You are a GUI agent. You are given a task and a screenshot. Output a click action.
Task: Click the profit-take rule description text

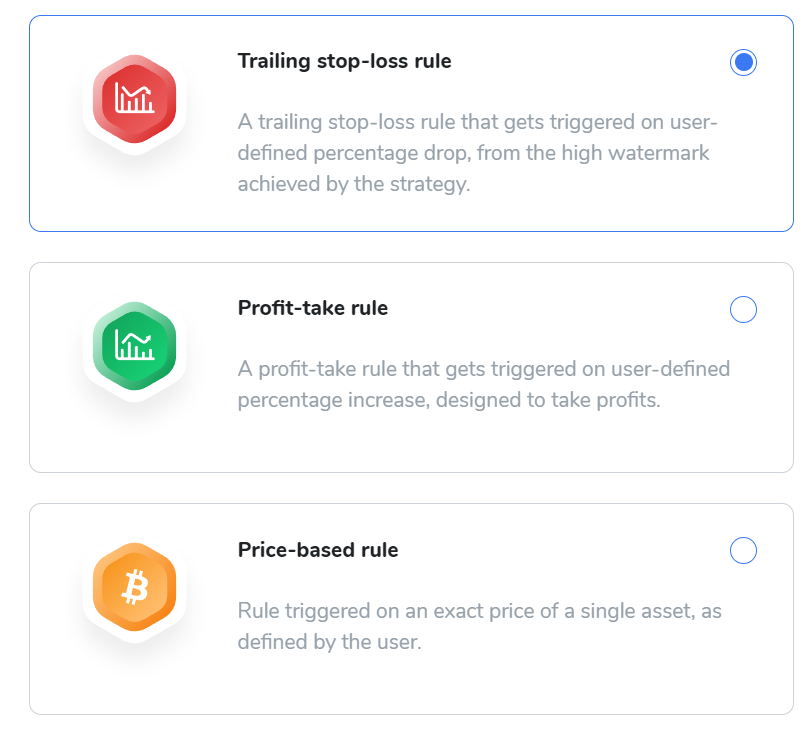coord(484,384)
